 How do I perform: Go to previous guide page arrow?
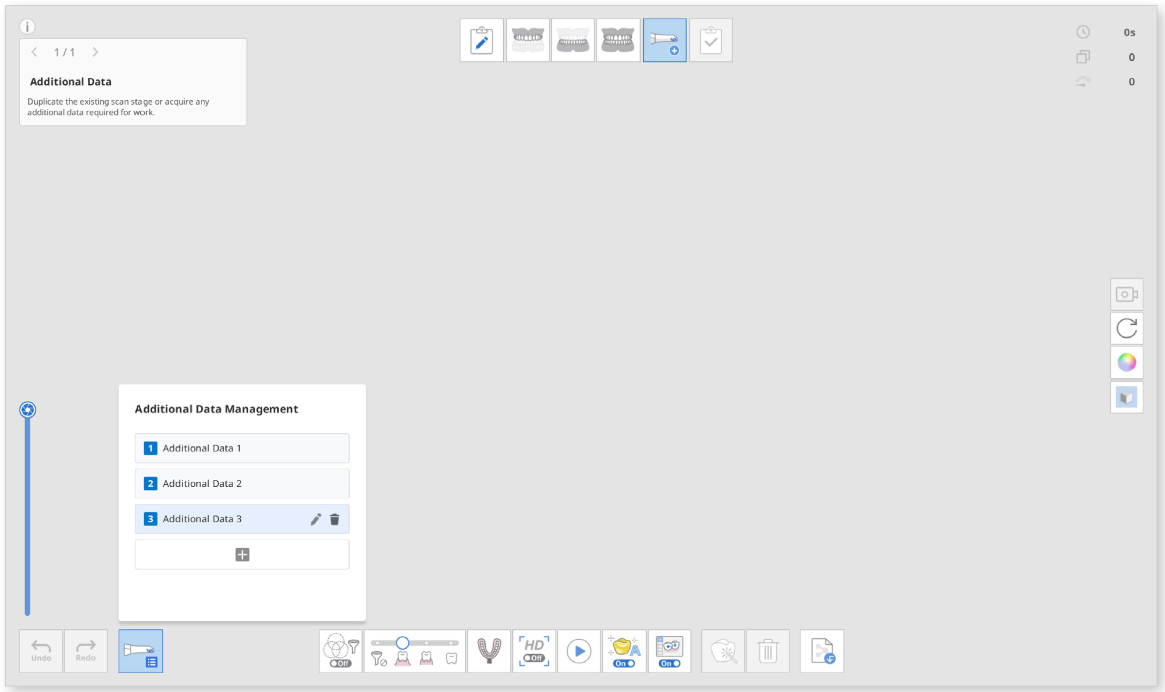coord(34,52)
